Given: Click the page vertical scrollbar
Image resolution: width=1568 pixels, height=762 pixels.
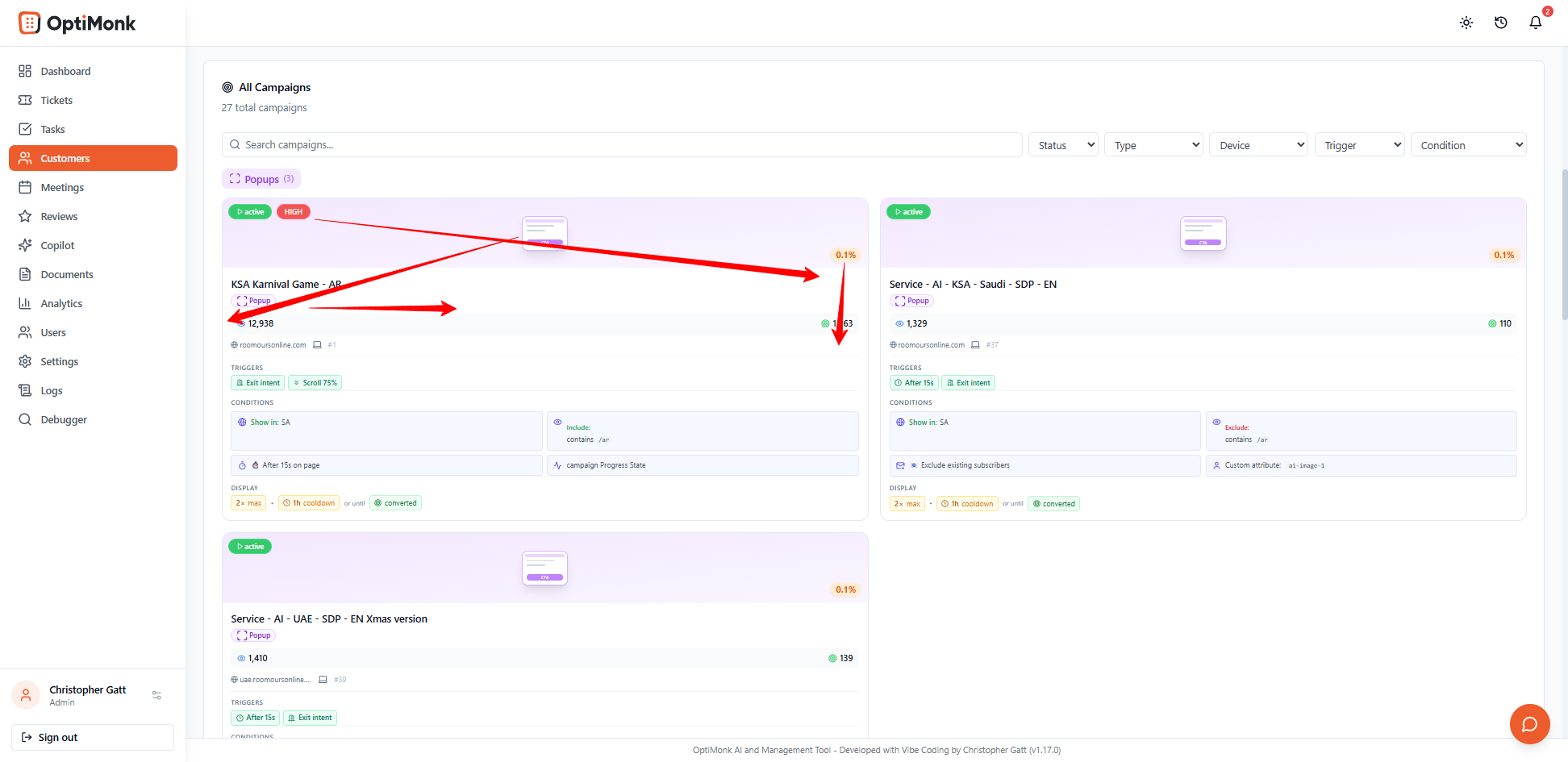Looking at the screenshot, I should coord(1564,245).
